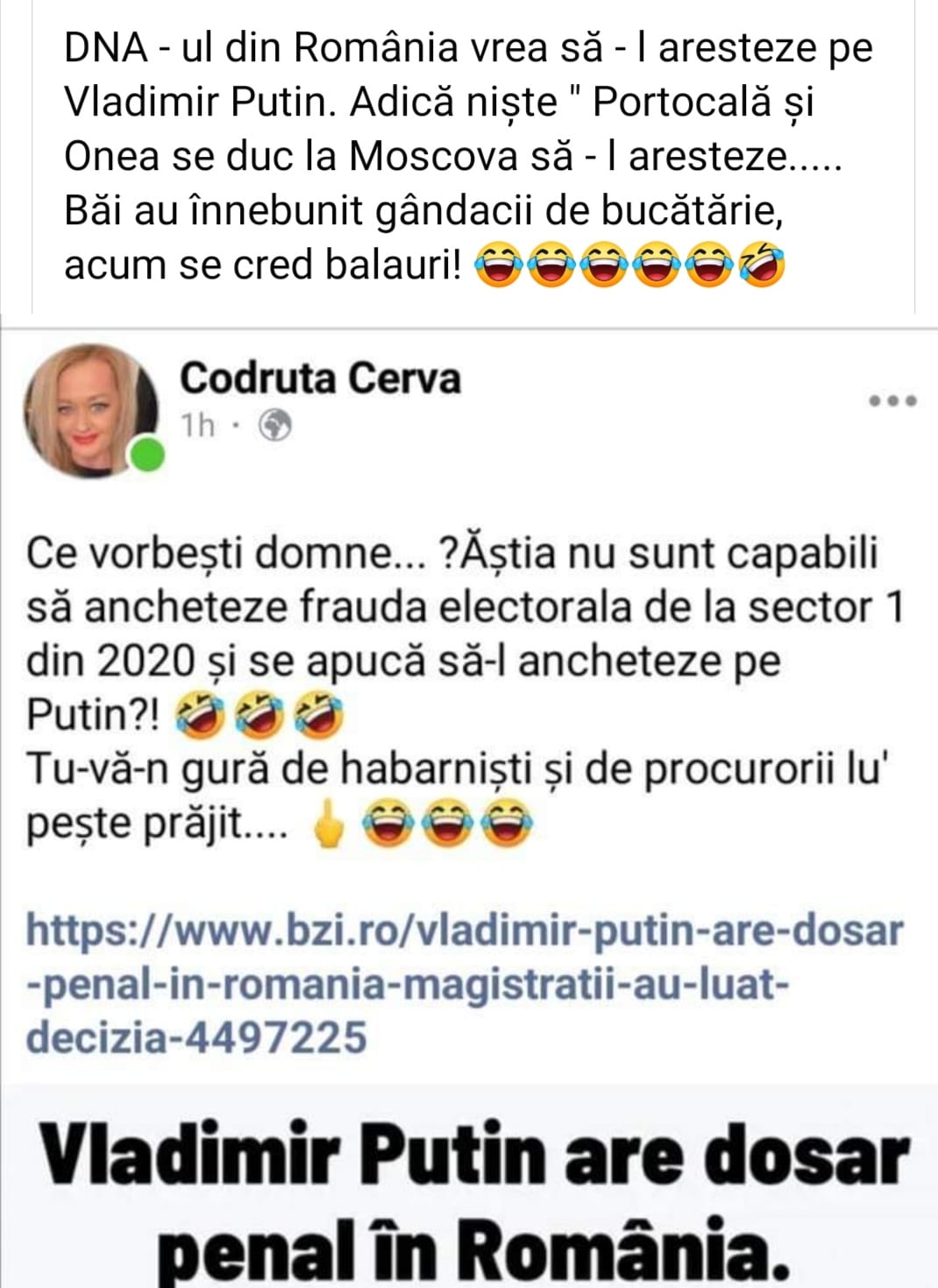The image size is (938, 1288).
Task: Click the laughing emoji right after middle finger
Action: pos(387,824)
